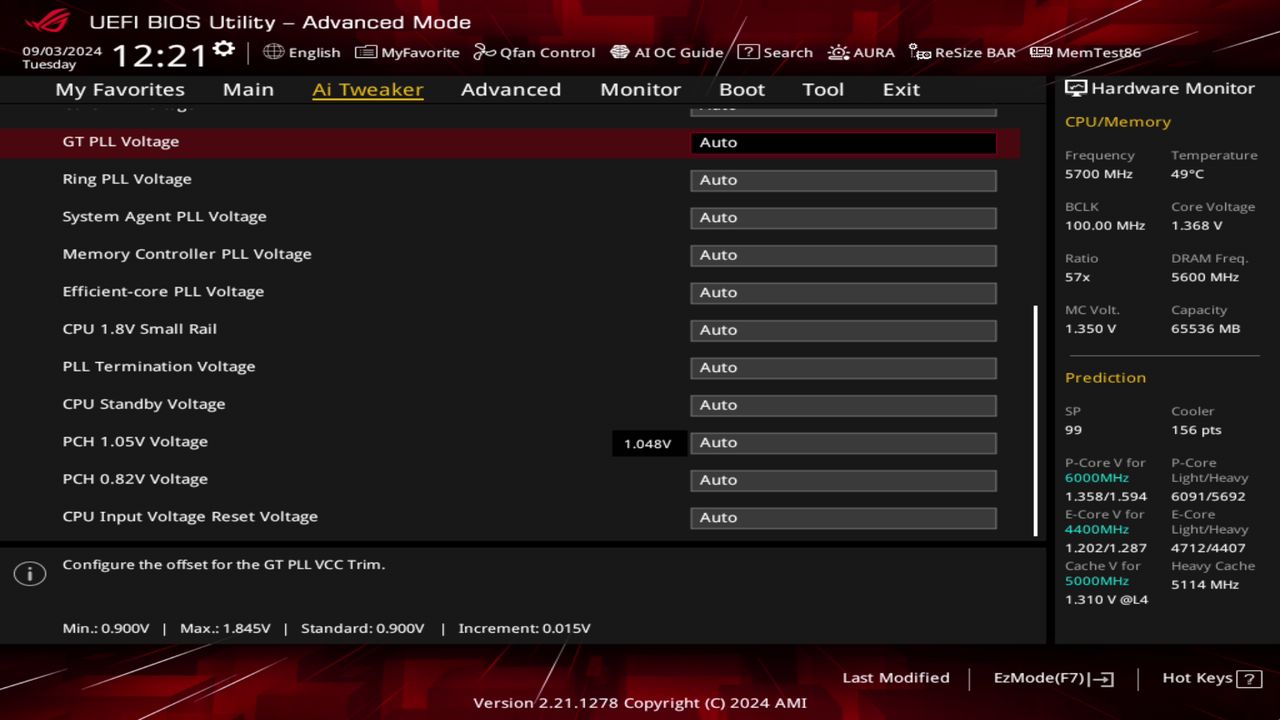Image resolution: width=1280 pixels, height=720 pixels.
Task: Select Efficient-core PLL Voltage label
Action: (x=163, y=292)
